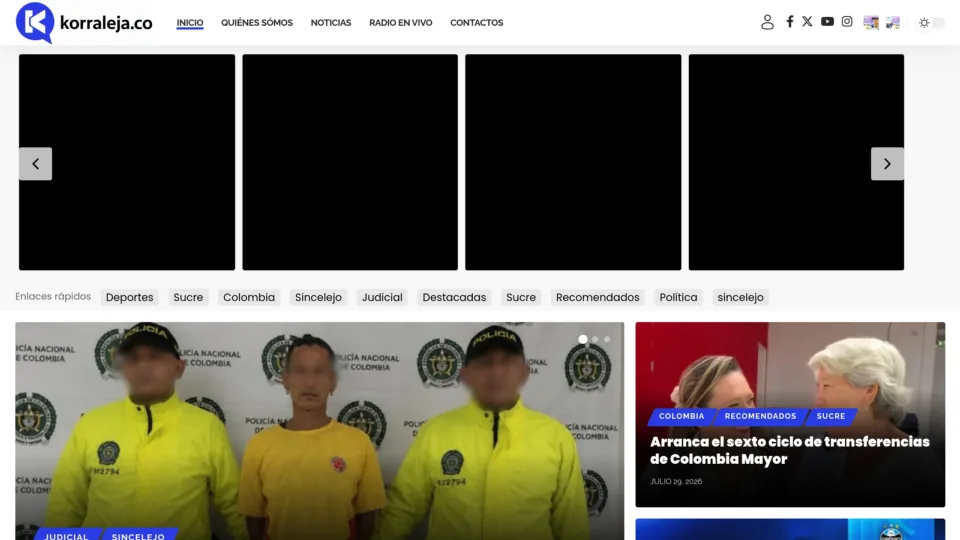Open the X (Twitter) profile icon
This screenshot has width=960, height=540.
807,21
